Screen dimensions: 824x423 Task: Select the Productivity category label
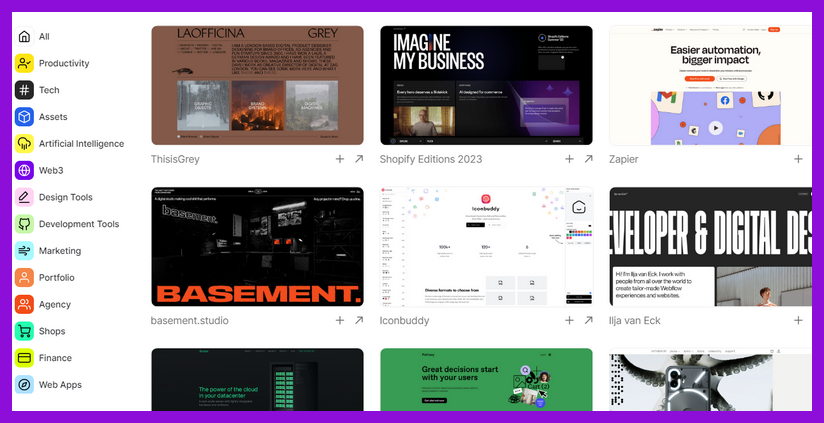64,63
